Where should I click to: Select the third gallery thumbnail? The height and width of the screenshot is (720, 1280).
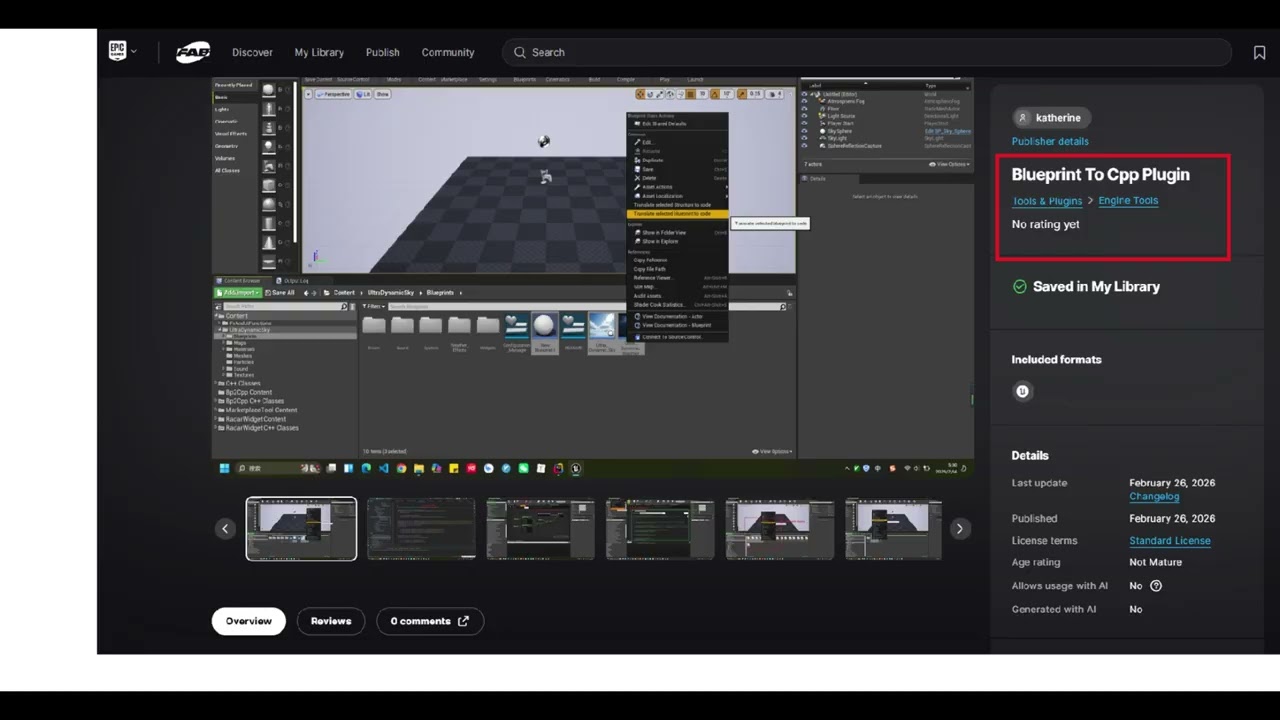540,529
